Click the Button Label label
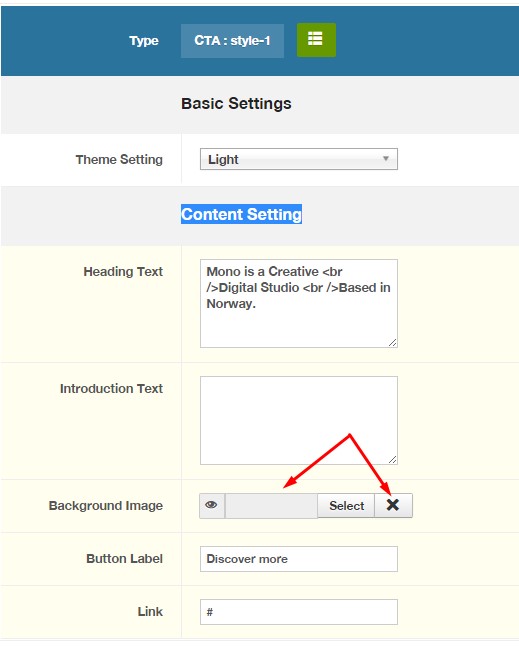 [124, 559]
